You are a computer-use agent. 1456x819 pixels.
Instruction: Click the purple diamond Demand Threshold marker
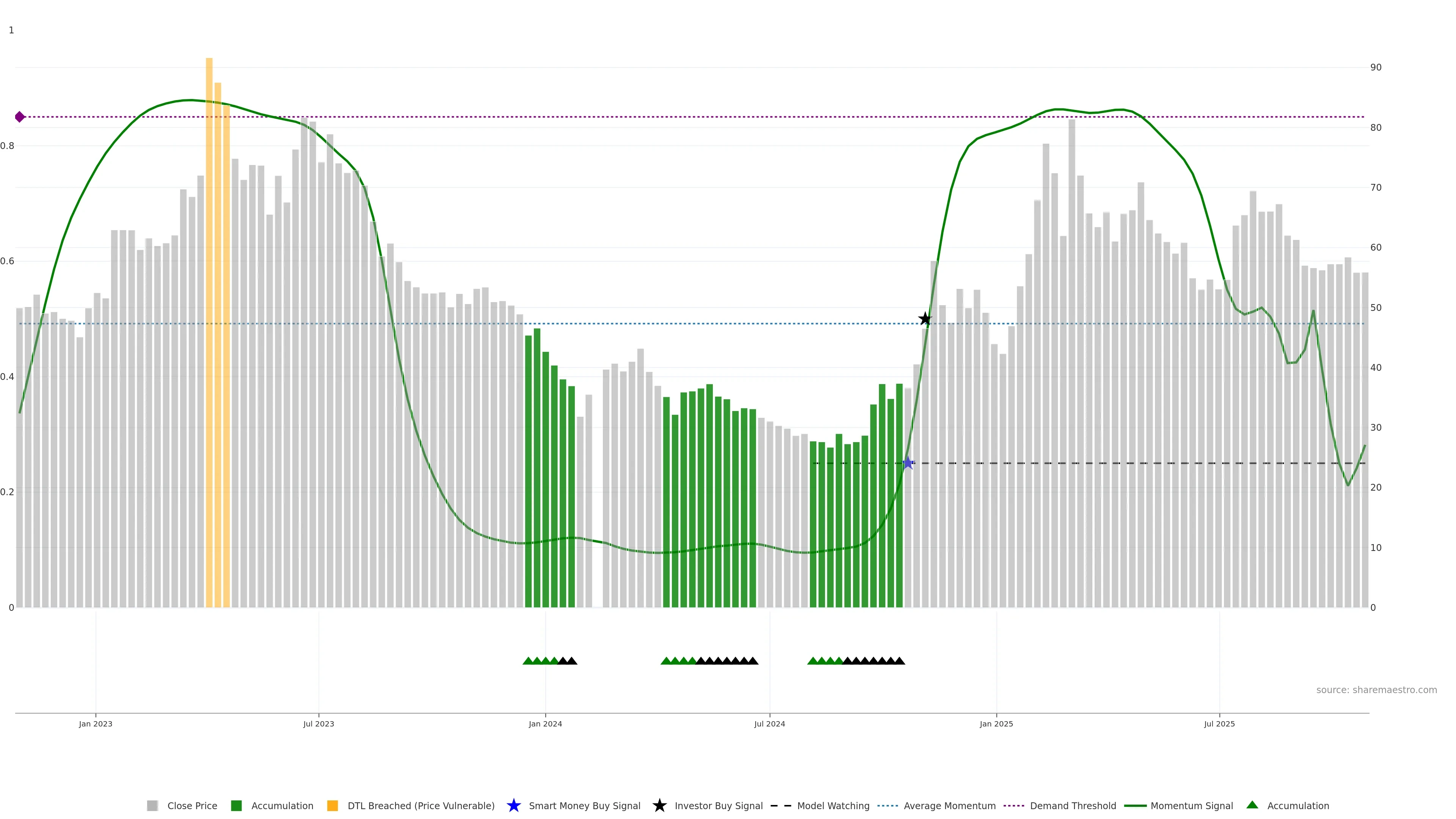[20, 117]
